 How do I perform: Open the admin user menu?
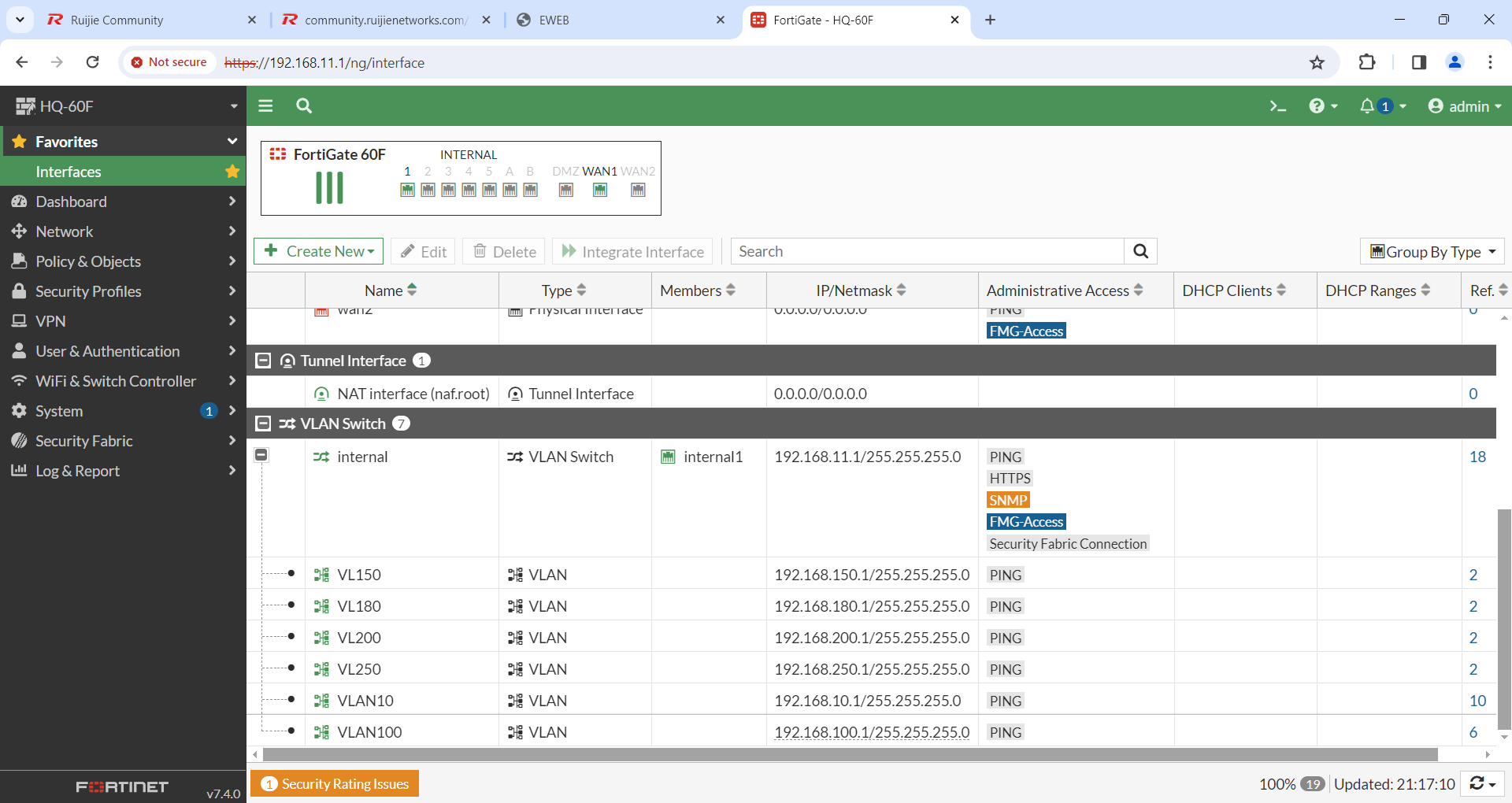click(x=1465, y=106)
